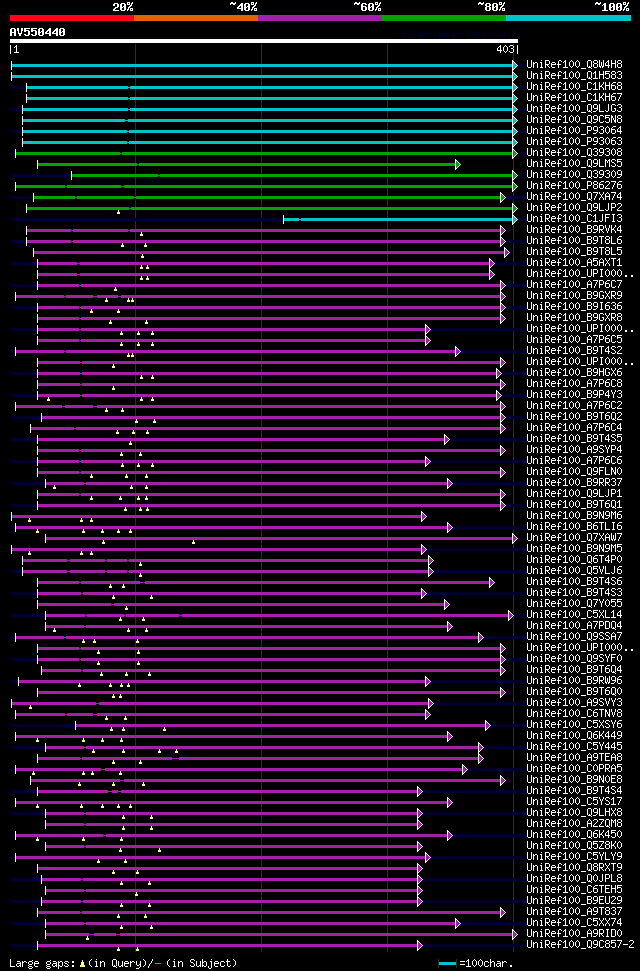The height and width of the screenshot is (971, 640).
Task: Click the arrowhead ending the Q9LMS5 alignment
Action: [x=458, y=164]
